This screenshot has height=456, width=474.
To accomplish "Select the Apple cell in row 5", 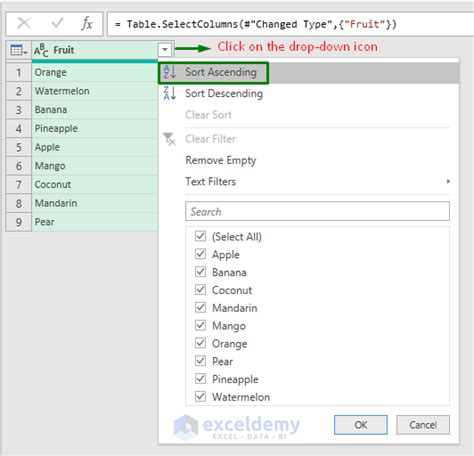I will click(x=95, y=147).
